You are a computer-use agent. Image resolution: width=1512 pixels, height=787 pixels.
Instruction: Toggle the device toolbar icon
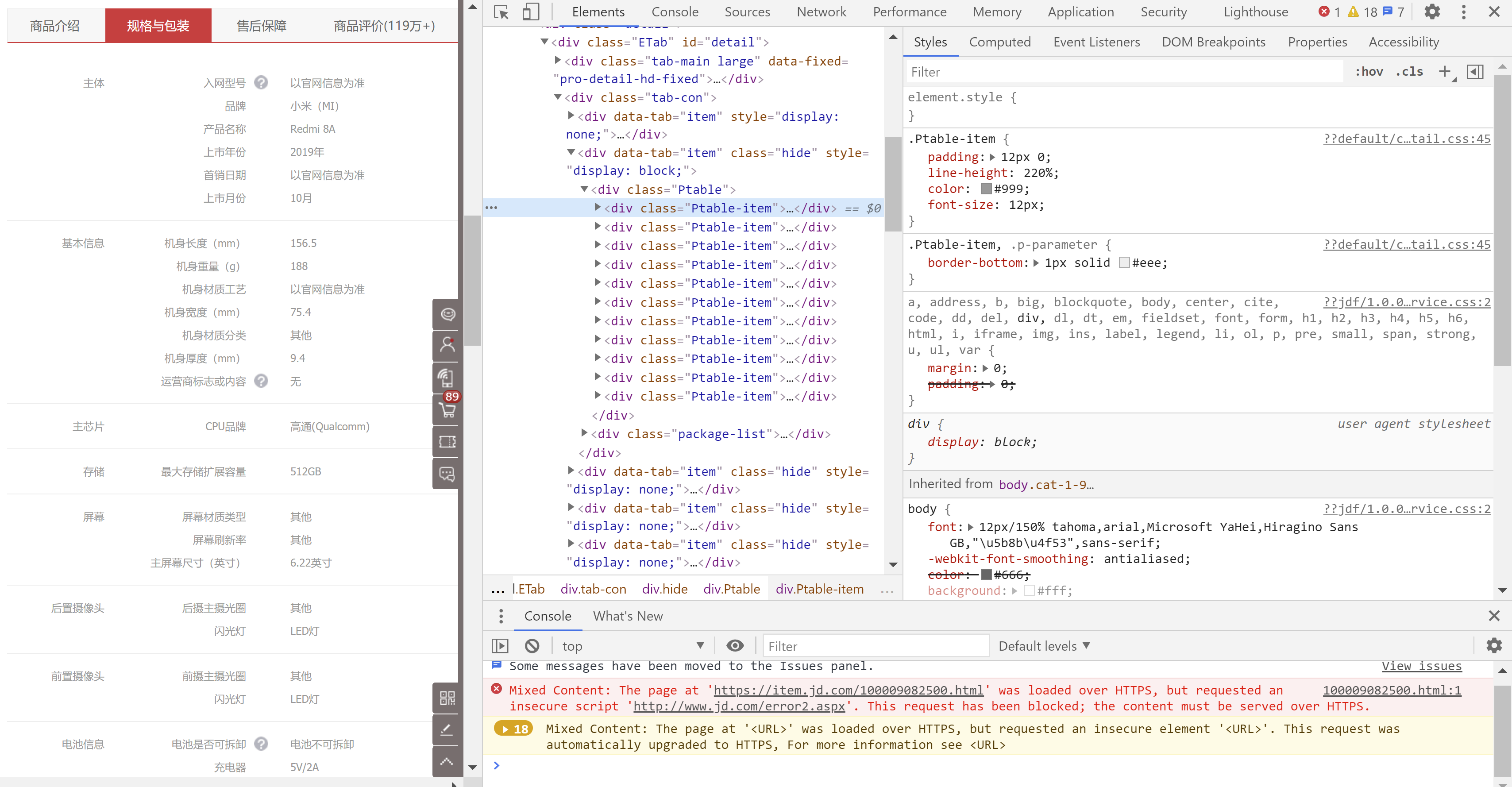point(531,12)
